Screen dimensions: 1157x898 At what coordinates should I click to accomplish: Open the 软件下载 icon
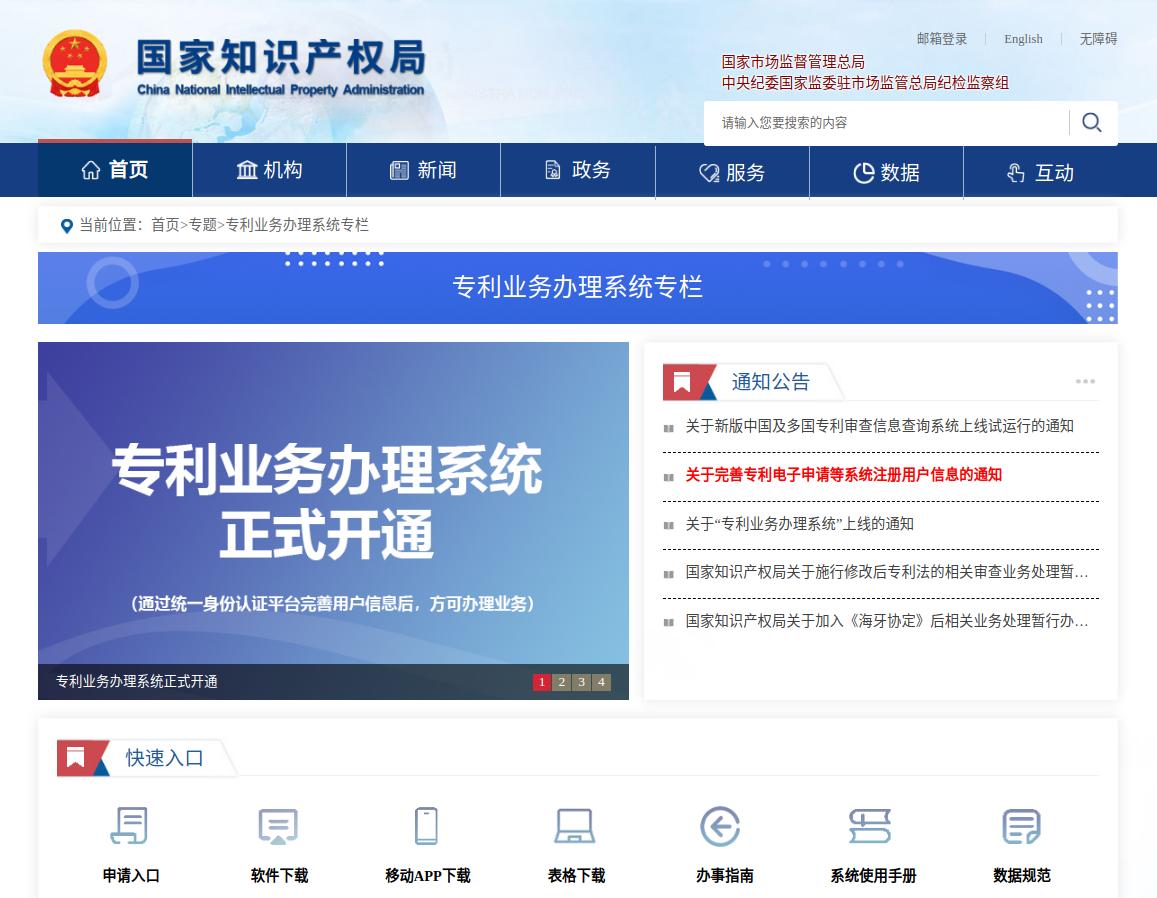click(x=278, y=826)
